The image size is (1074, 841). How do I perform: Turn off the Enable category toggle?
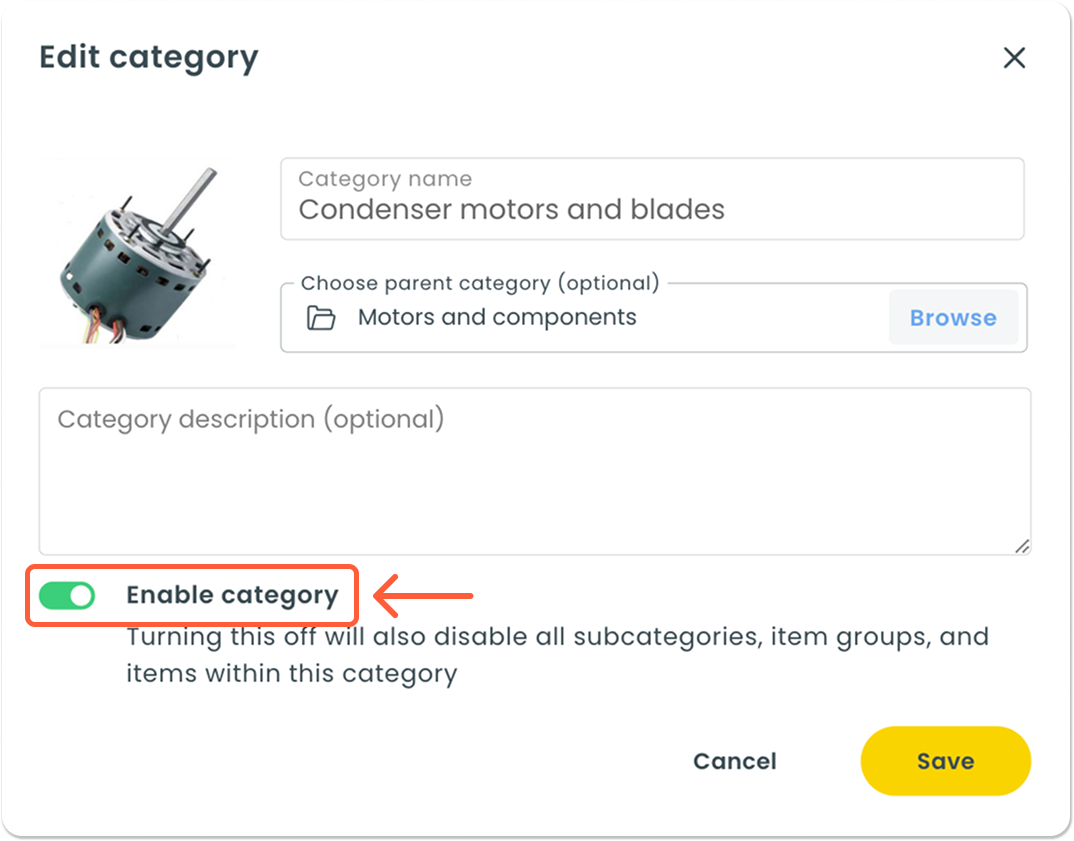pos(67,596)
